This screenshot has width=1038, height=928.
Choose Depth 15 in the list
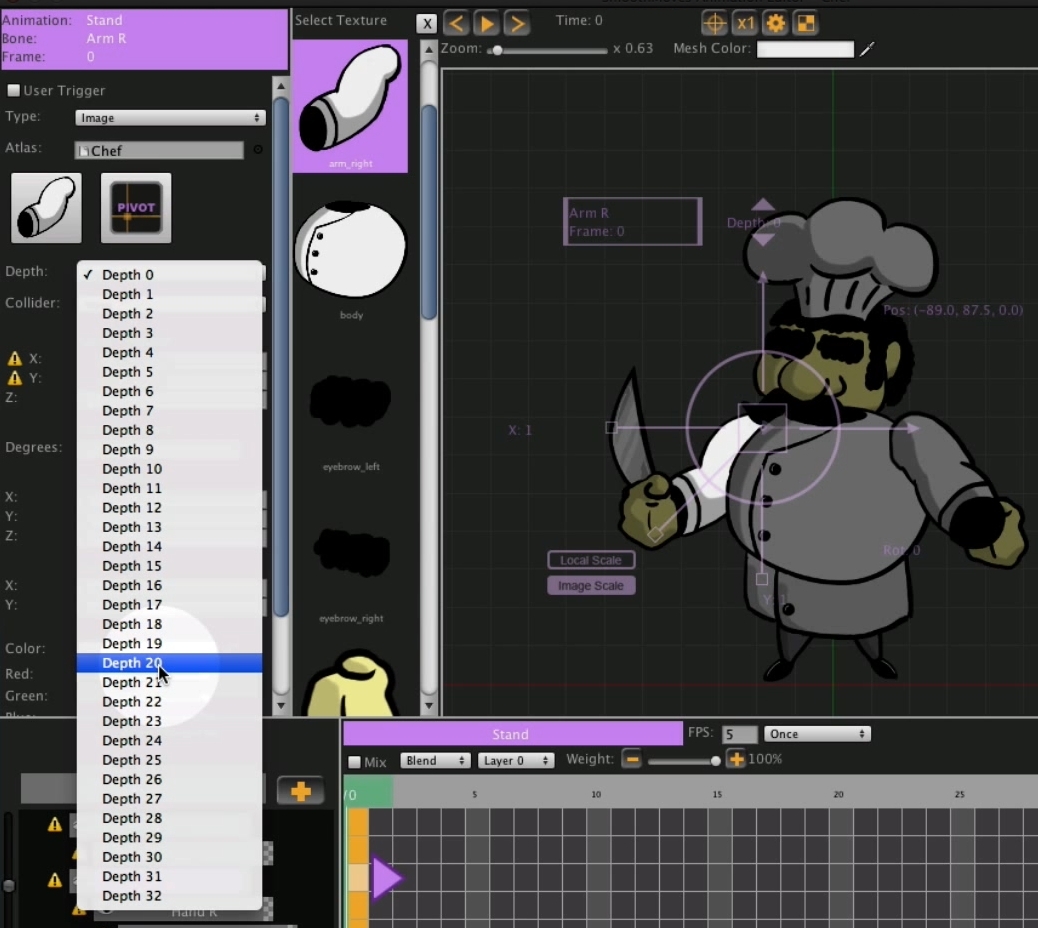coord(169,566)
